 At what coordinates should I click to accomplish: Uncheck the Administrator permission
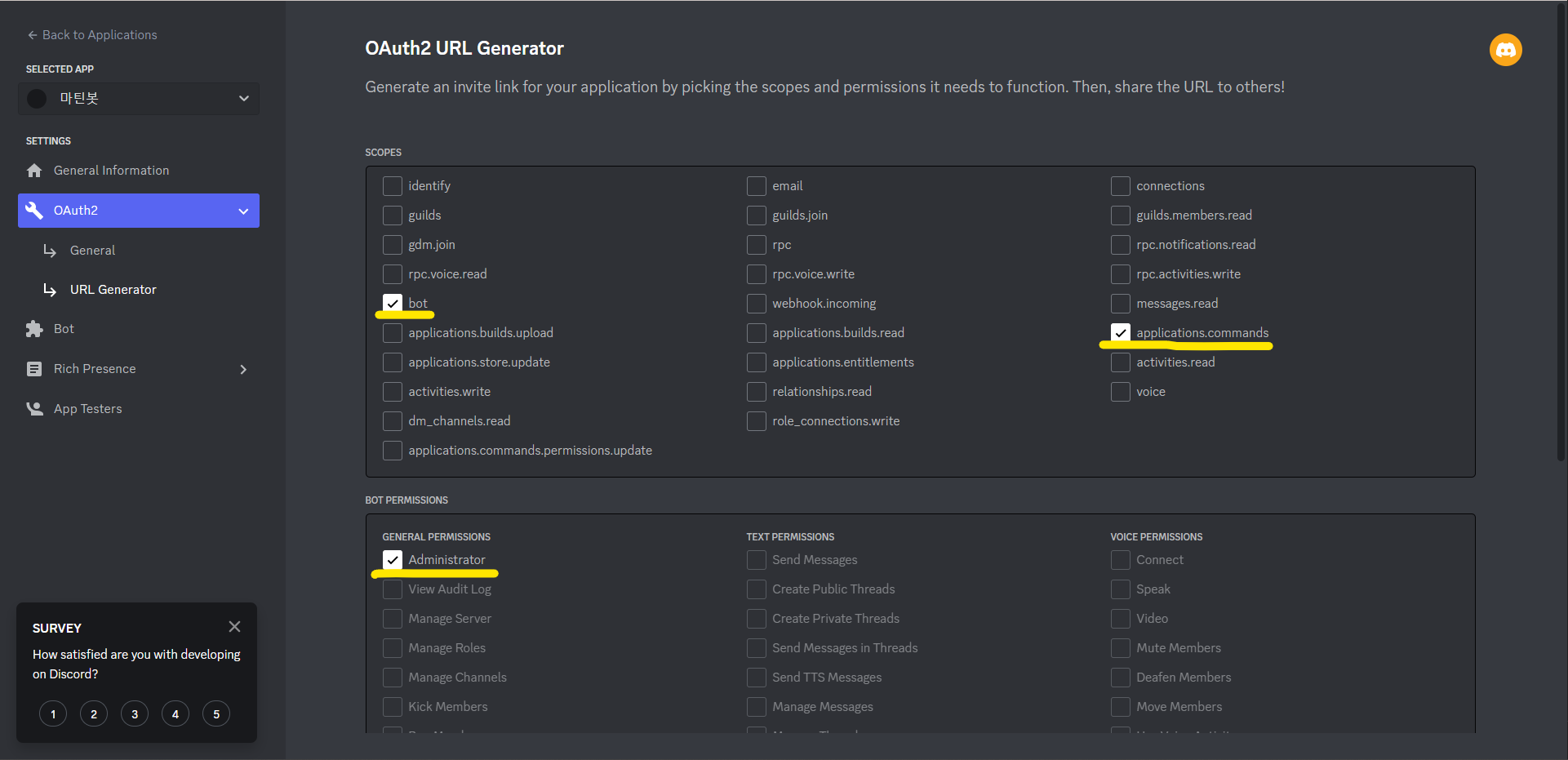click(393, 560)
